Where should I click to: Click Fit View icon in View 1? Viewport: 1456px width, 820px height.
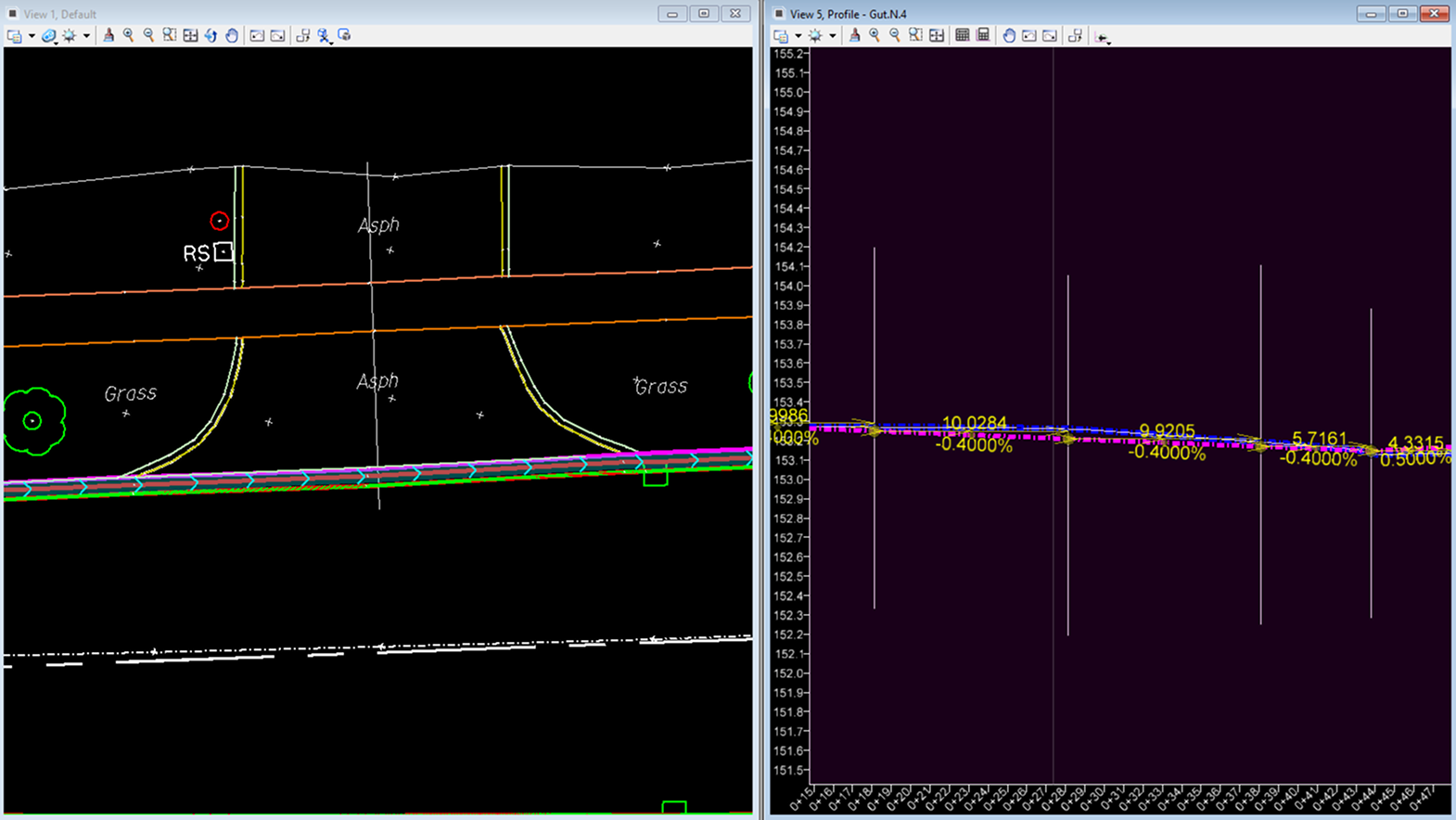190,35
